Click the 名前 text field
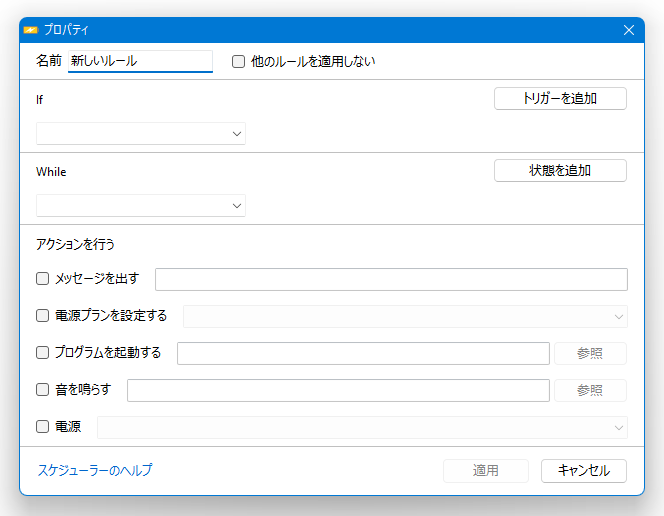Screen dimensions: 664x516 pos(141,61)
